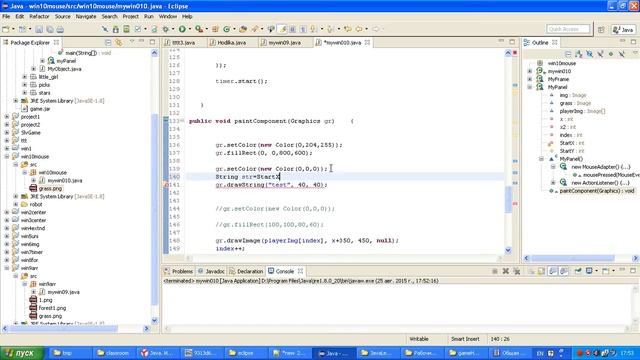Click the New file toolbar icon
The width and height of the screenshot is (640, 360).
(x=6, y=29)
